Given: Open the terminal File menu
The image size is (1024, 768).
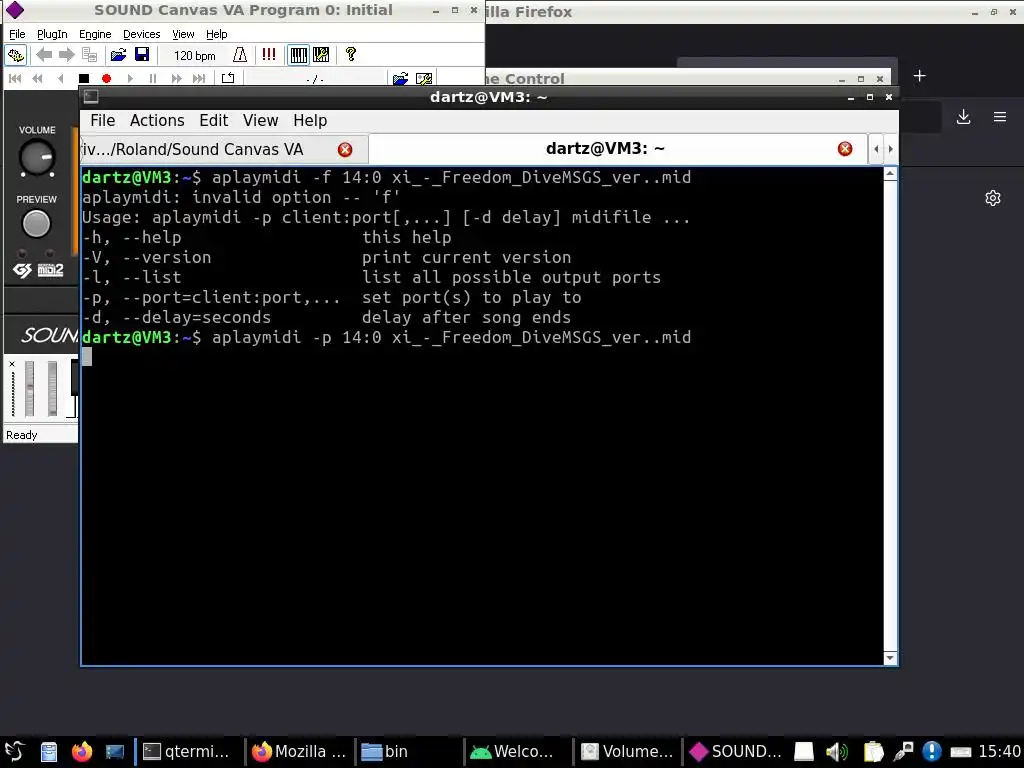Looking at the screenshot, I should click(x=103, y=121).
